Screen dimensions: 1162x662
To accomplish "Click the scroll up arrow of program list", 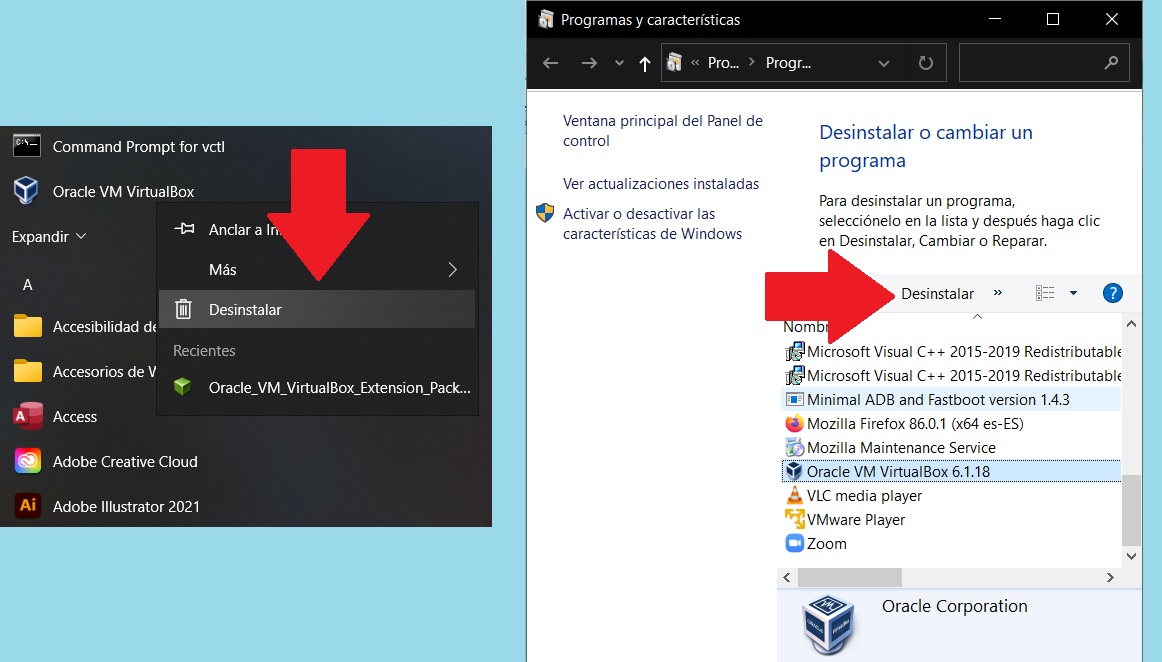I will point(1131,324).
